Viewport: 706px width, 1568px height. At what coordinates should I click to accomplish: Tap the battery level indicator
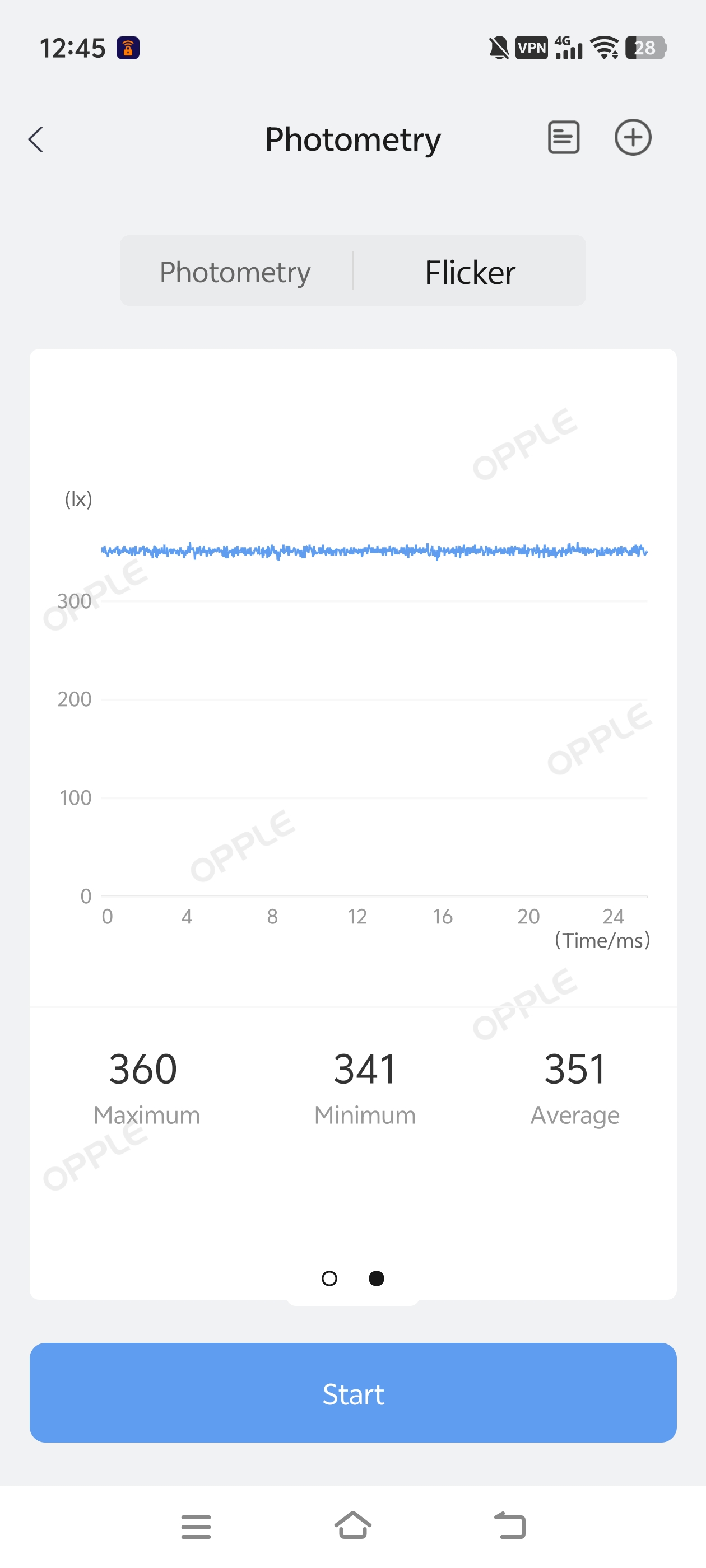click(x=645, y=48)
